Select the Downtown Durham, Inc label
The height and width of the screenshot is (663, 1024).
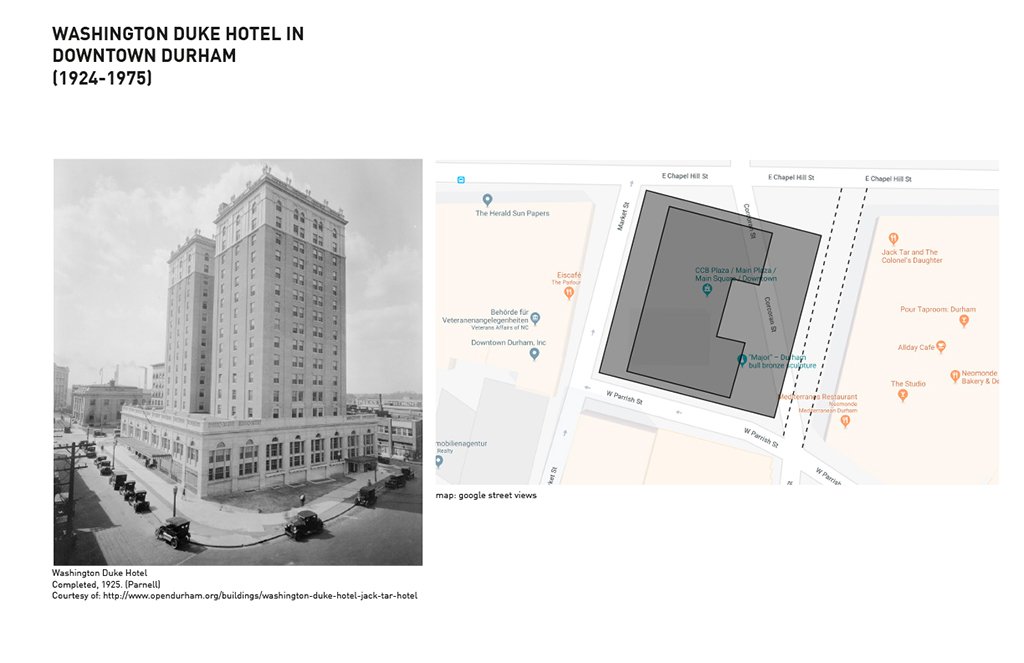508,342
